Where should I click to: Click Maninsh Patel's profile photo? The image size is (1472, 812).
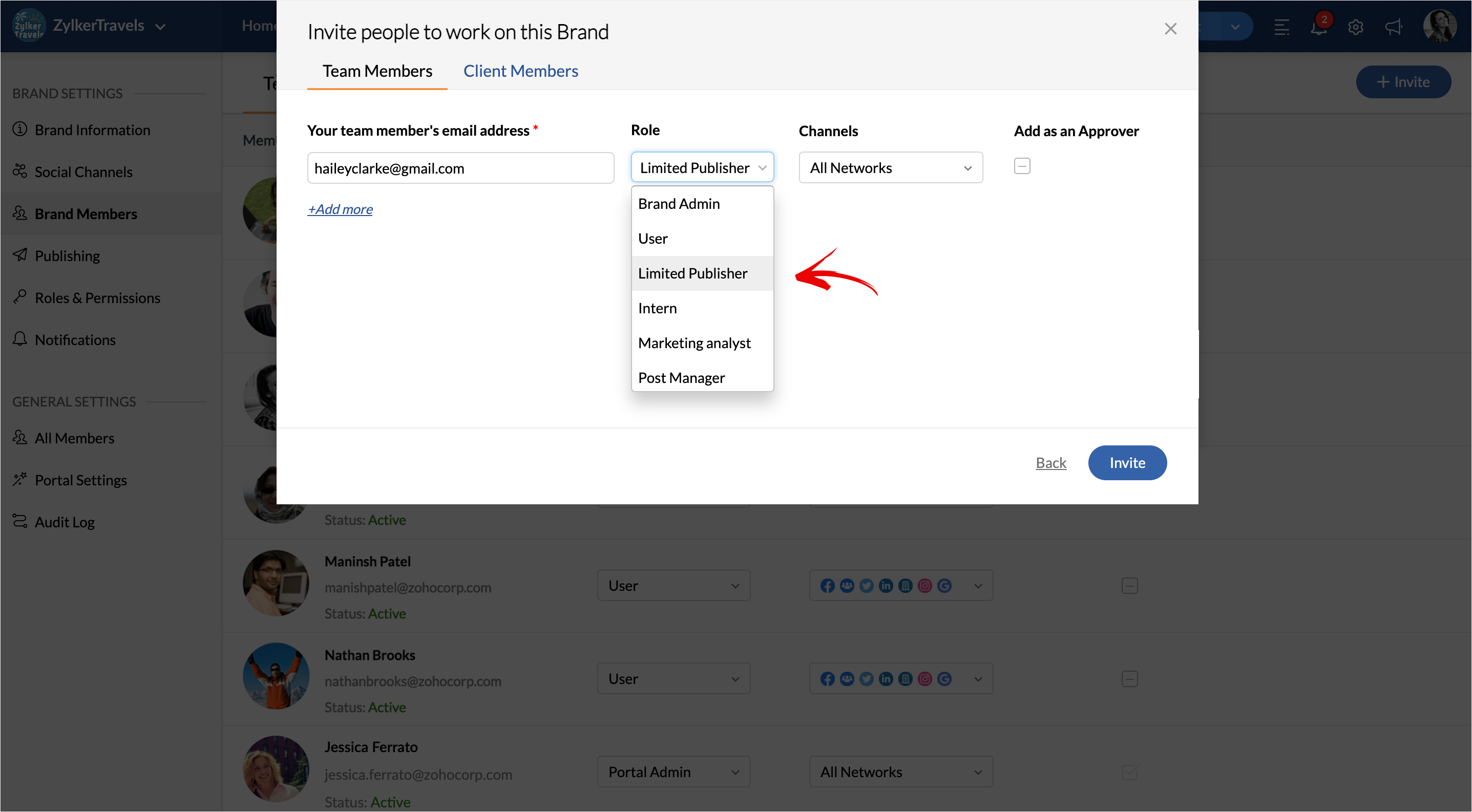tap(276, 583)
